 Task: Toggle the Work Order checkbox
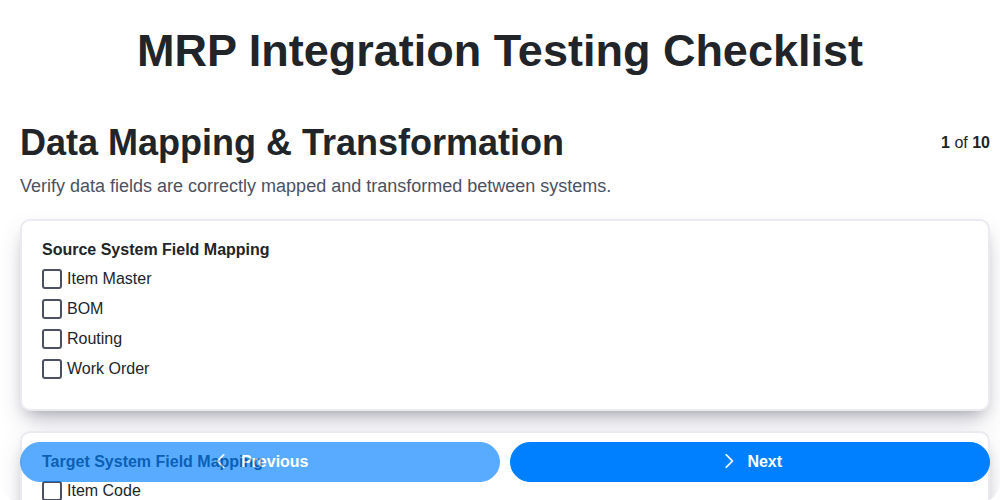pos(52,369)
